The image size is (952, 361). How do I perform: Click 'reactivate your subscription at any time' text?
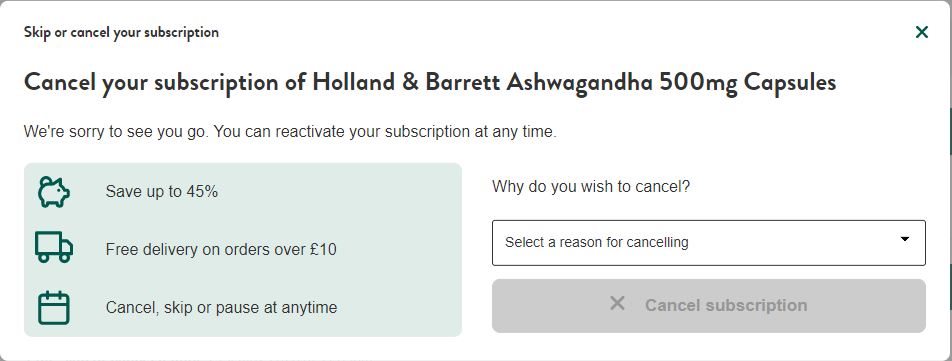[416, 132]
